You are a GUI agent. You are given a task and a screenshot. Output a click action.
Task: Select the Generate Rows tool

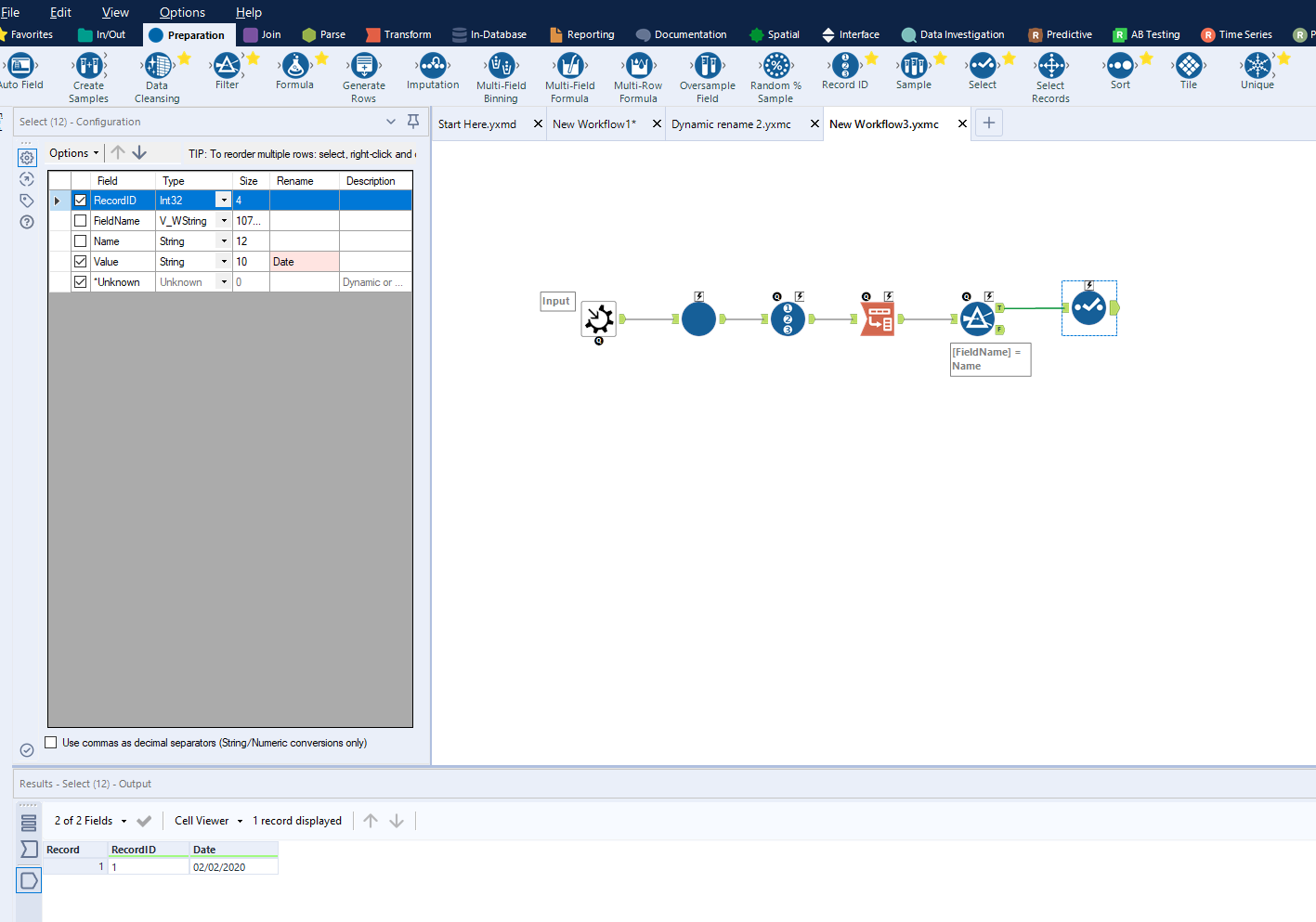(363, 68)
